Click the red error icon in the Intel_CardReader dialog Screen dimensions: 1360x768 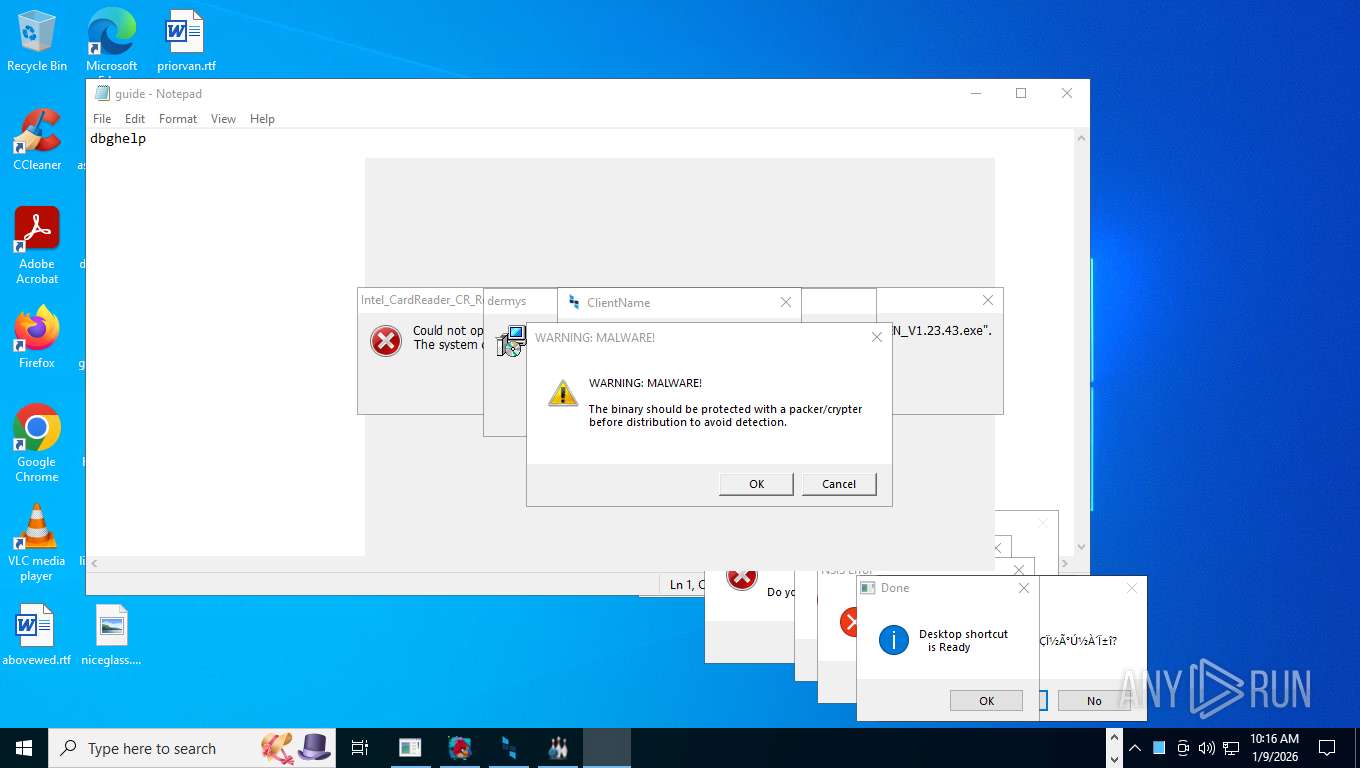(x=386, y=341)
